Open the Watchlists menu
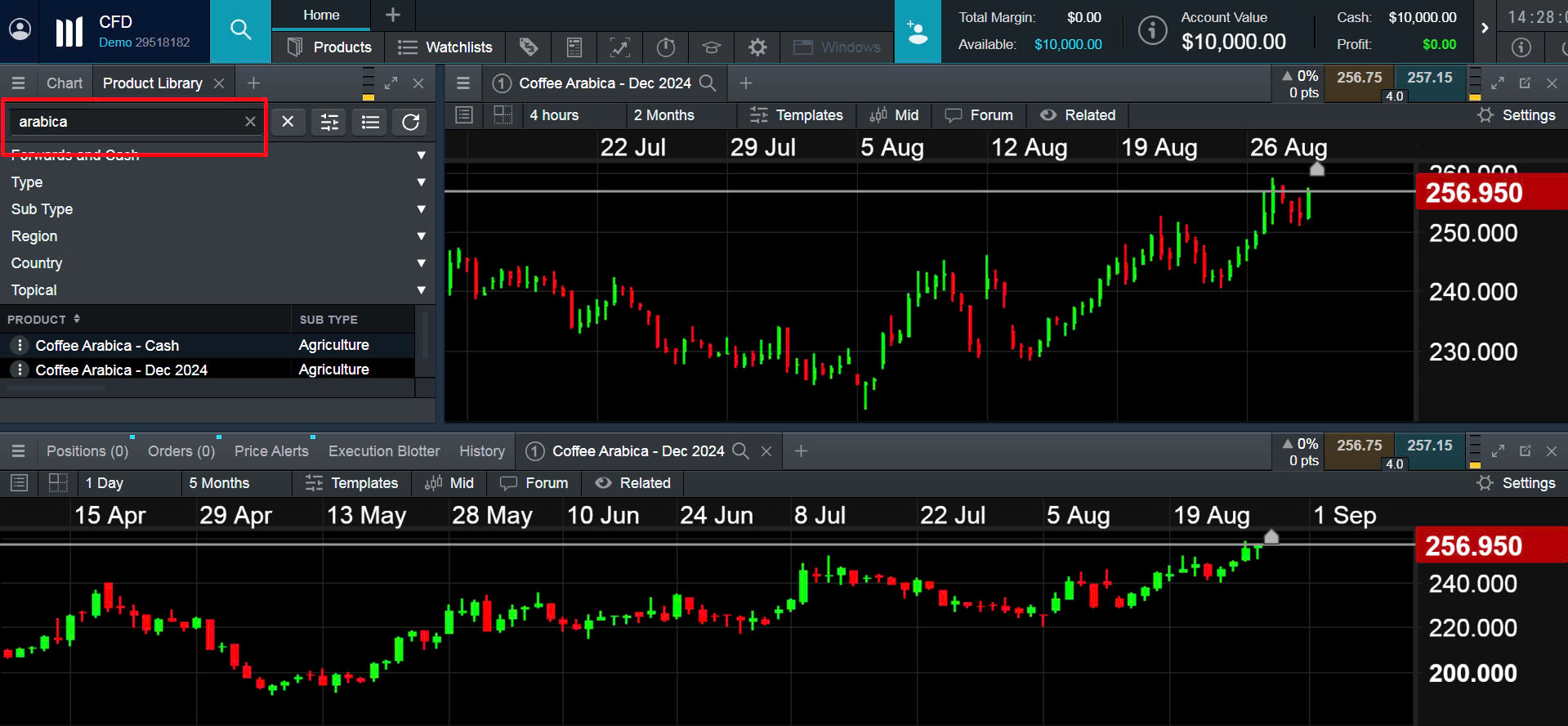The height and width of the screenshot is (726, 1568). click(x=445, y=47)
